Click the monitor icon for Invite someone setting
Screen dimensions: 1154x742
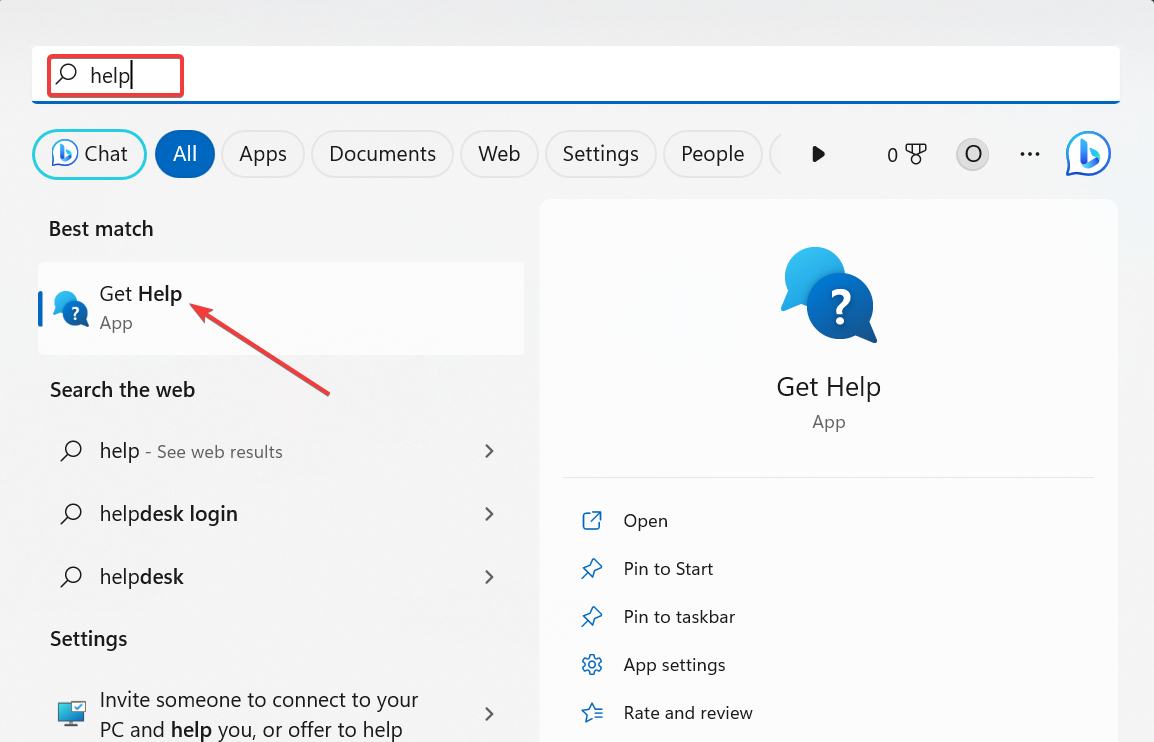pyautogui.click(x=72, y=713)
